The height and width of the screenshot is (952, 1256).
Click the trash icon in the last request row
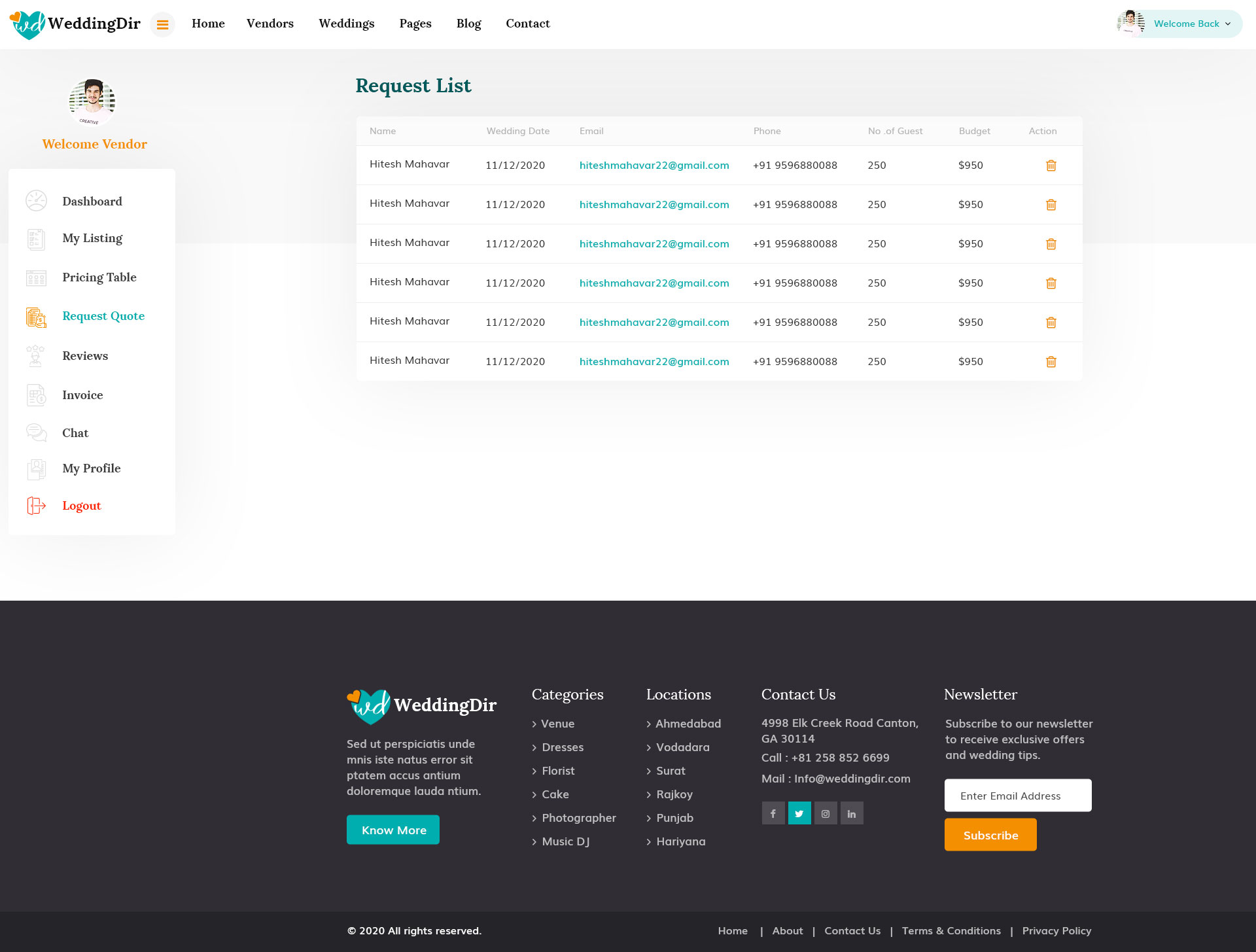coord(1051,362)
